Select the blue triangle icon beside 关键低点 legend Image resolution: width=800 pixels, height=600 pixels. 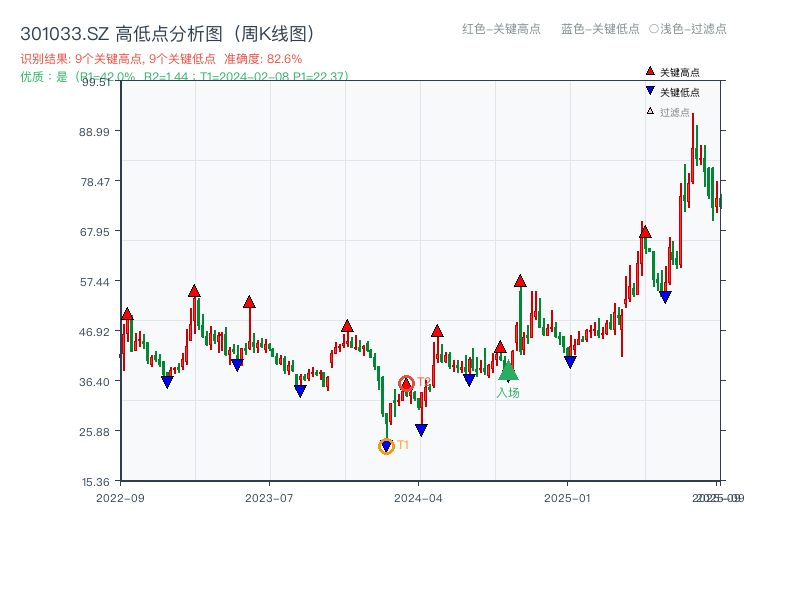coord(650,91)
